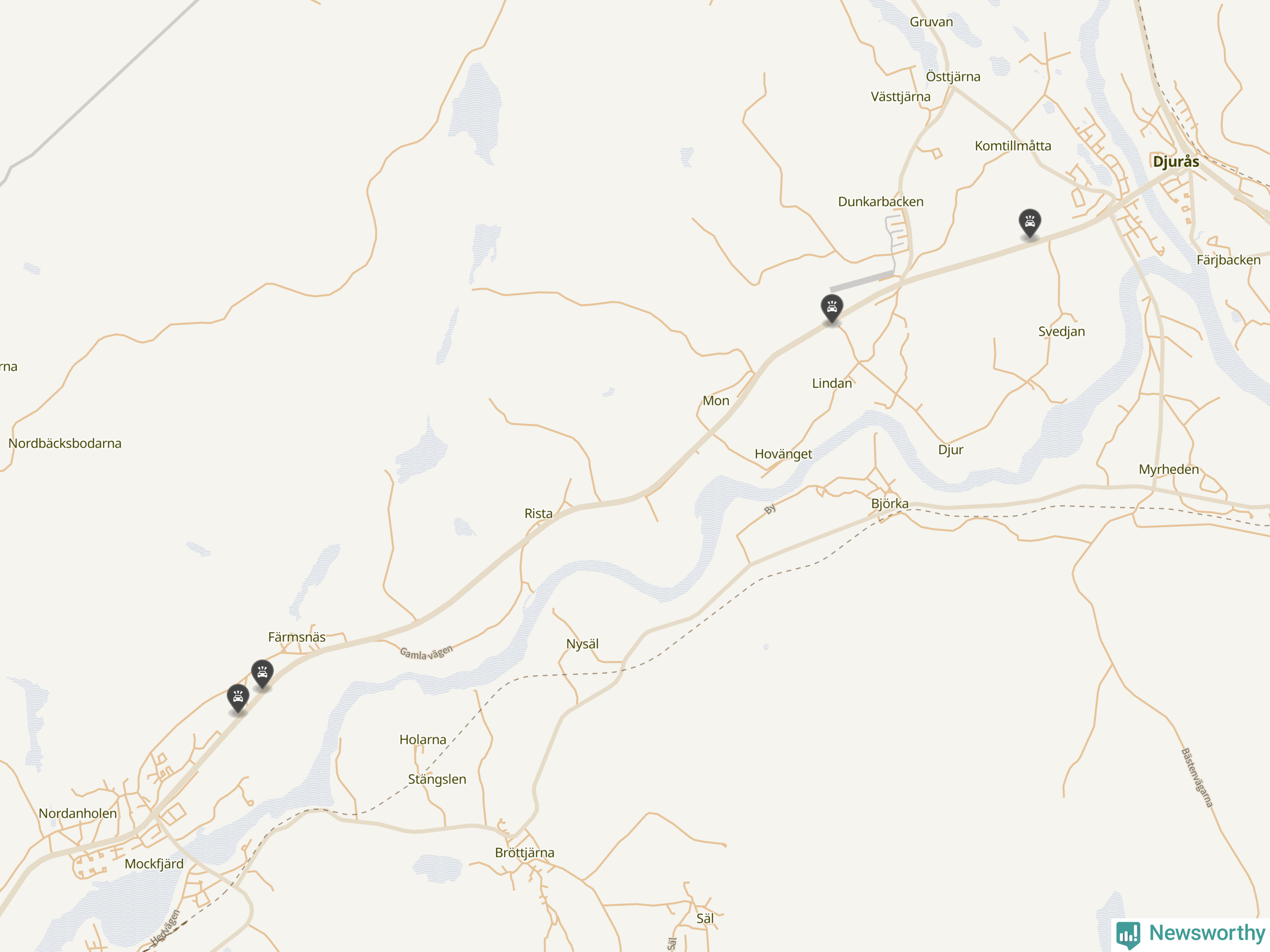
Task: Select the Hovänget label
Action: (x=783, y=454)
